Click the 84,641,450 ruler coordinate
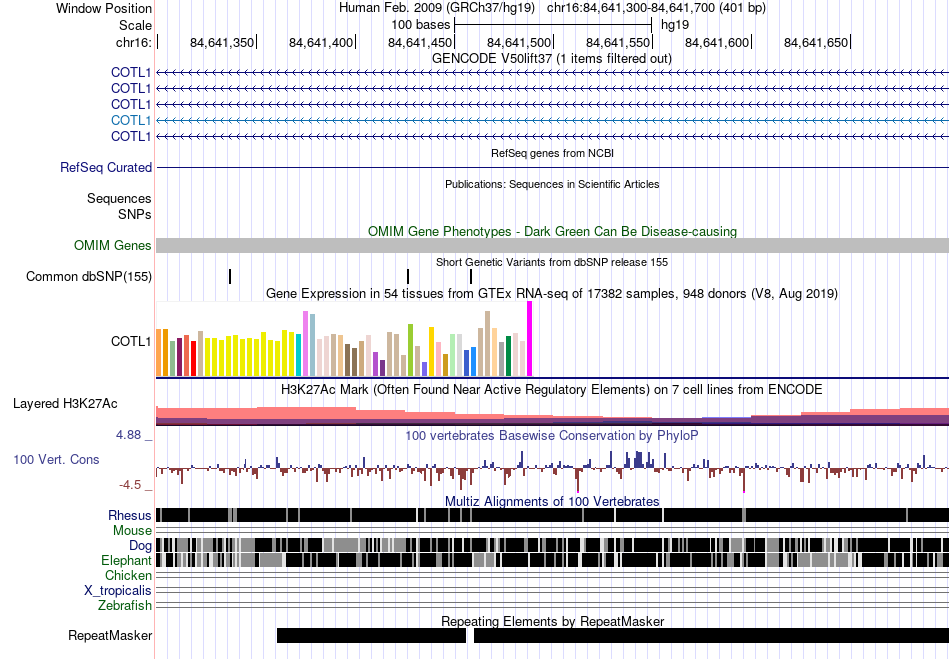Viewport: 950px width, 659px height. pyautogui.click(x=420, y=42)
